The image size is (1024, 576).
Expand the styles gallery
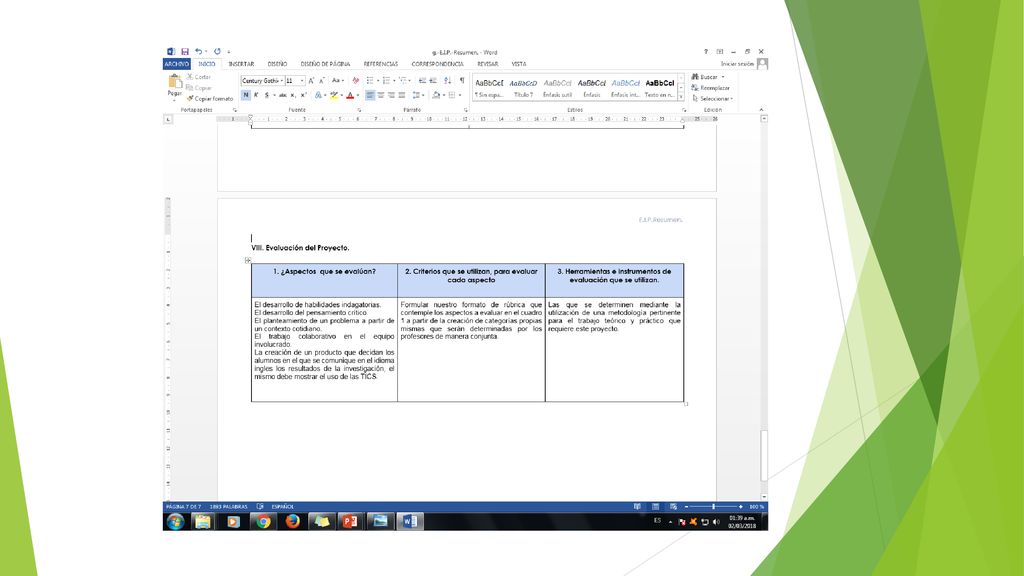click(681, 97)
